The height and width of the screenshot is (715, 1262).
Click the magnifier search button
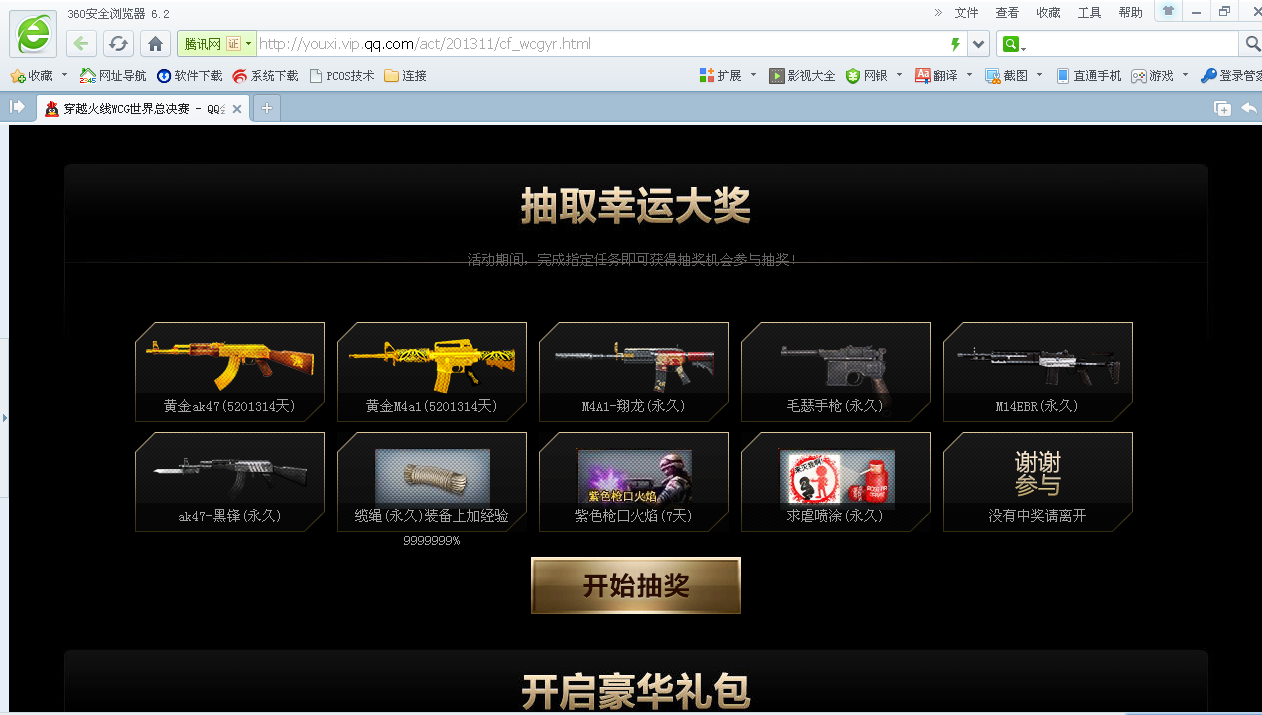pos(1251,44)
